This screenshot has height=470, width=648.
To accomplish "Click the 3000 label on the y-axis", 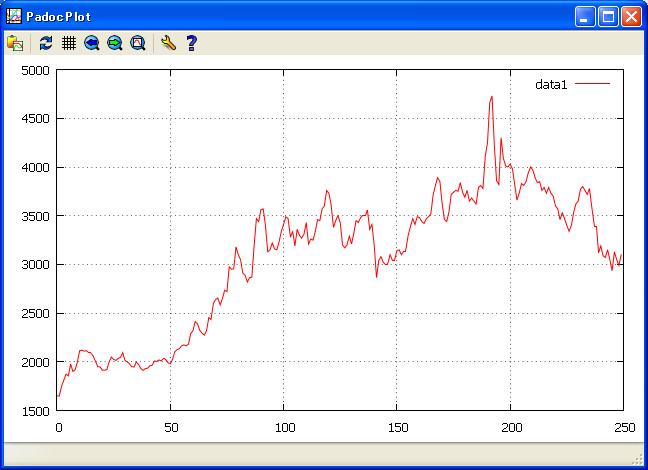I will [x=36, y=265].
